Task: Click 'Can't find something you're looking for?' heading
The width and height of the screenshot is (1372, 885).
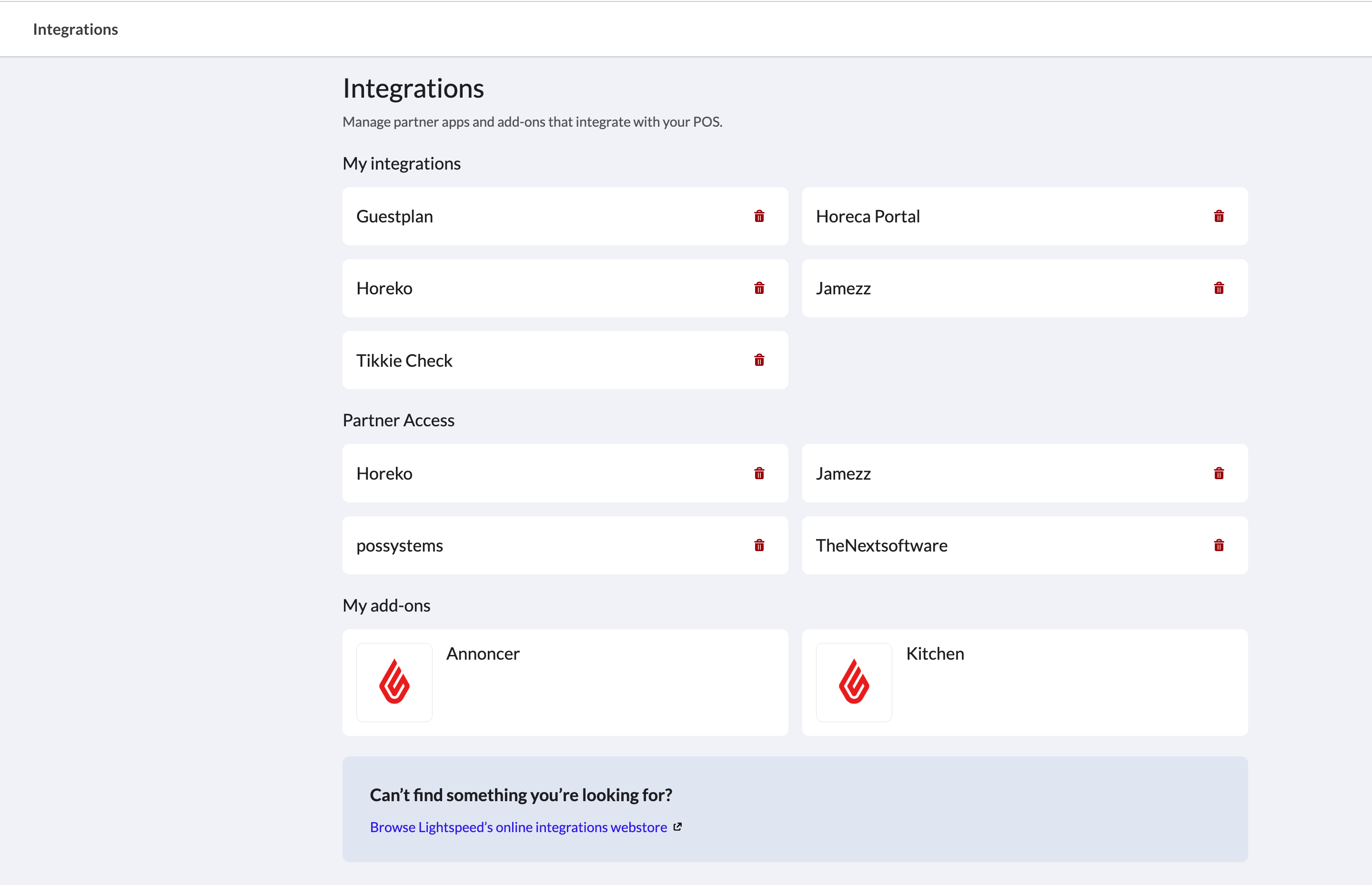Action: coord(521,795)
